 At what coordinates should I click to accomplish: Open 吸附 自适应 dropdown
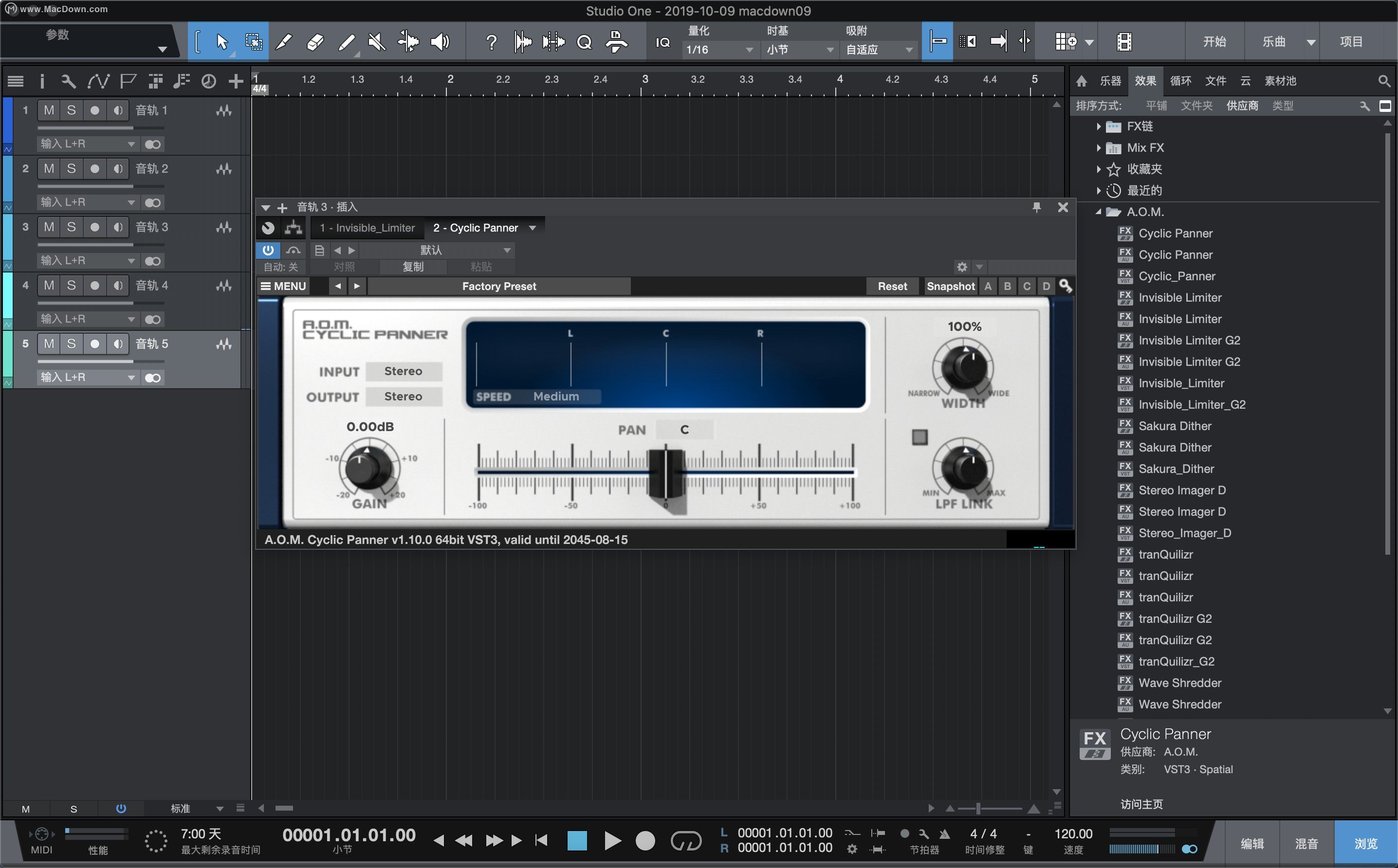click(879, 49)
